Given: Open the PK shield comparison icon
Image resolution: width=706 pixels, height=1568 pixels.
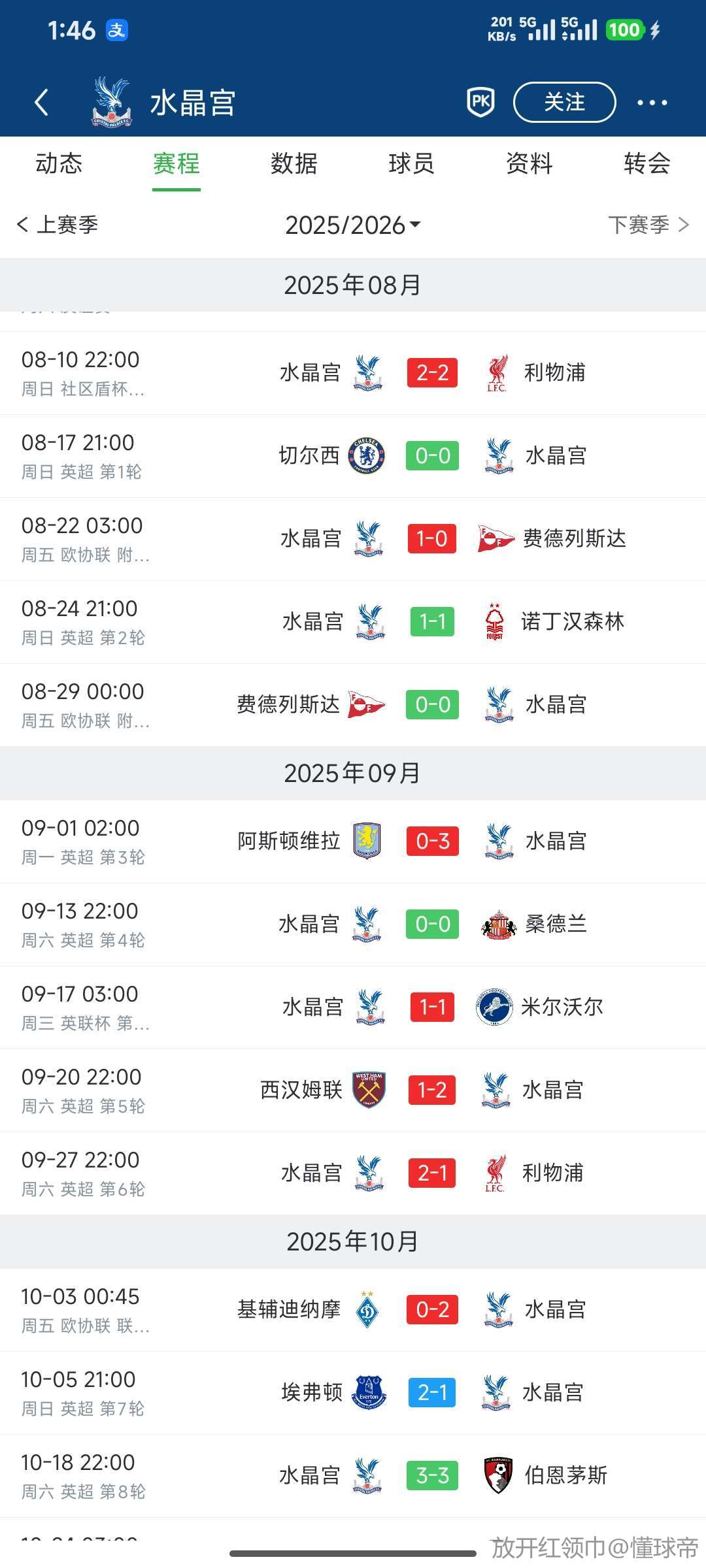Looking at the screenshot, I should click(480, 102).
